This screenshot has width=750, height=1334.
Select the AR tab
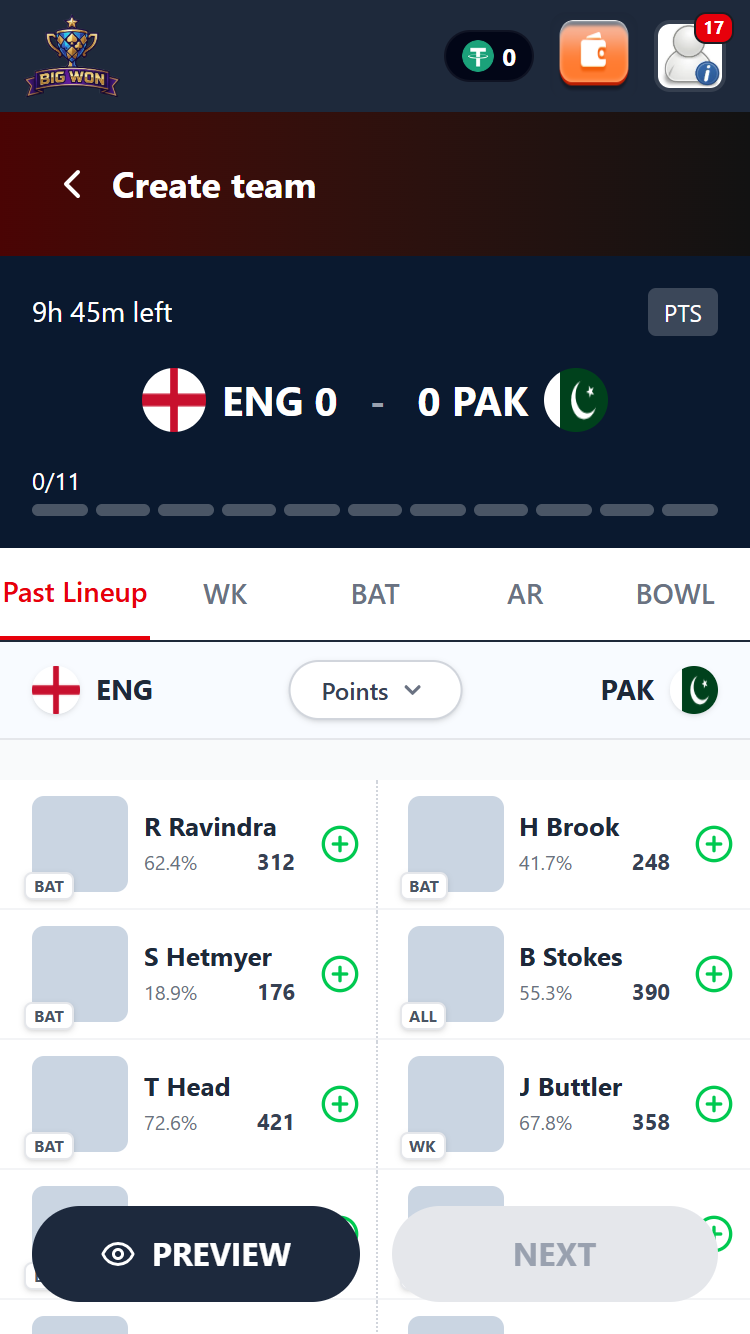pyautogui.click(x=525, y=594)
